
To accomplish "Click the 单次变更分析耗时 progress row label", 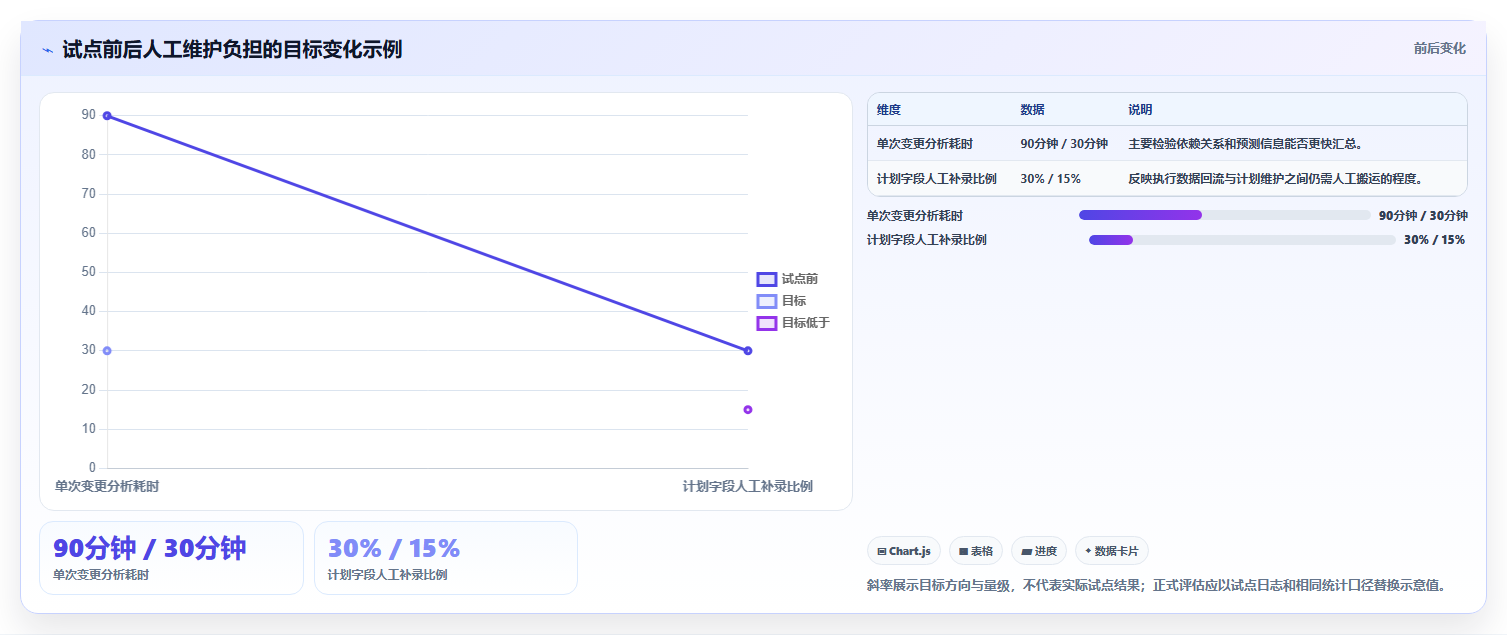I will tap(915, 215).
